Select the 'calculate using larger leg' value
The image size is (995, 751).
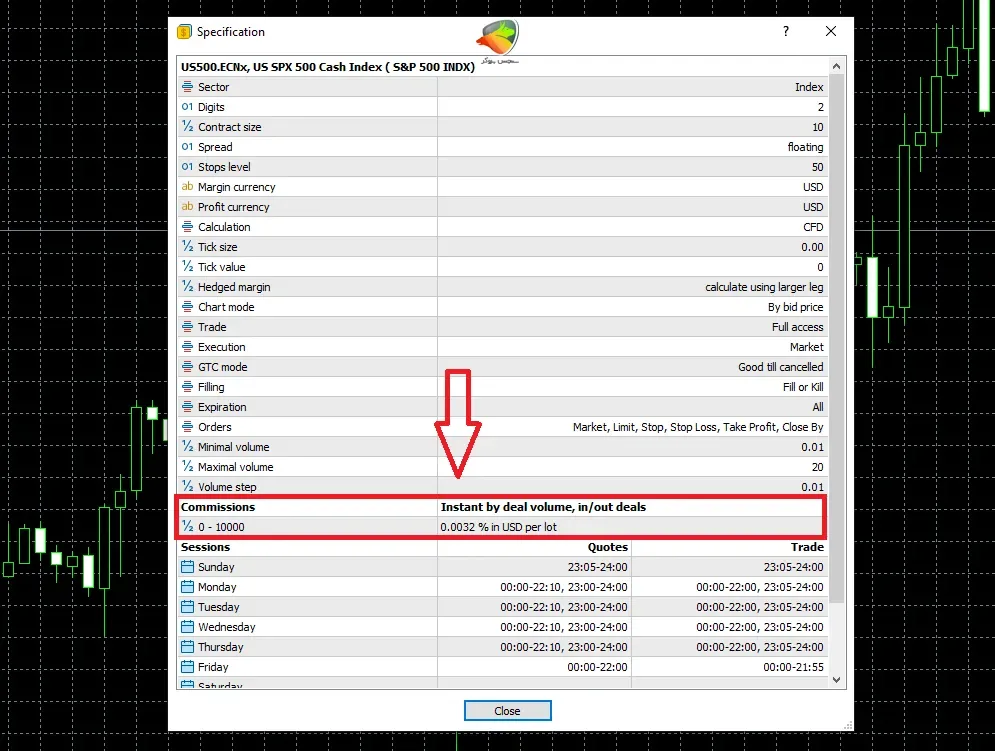(x=764, y=287)
